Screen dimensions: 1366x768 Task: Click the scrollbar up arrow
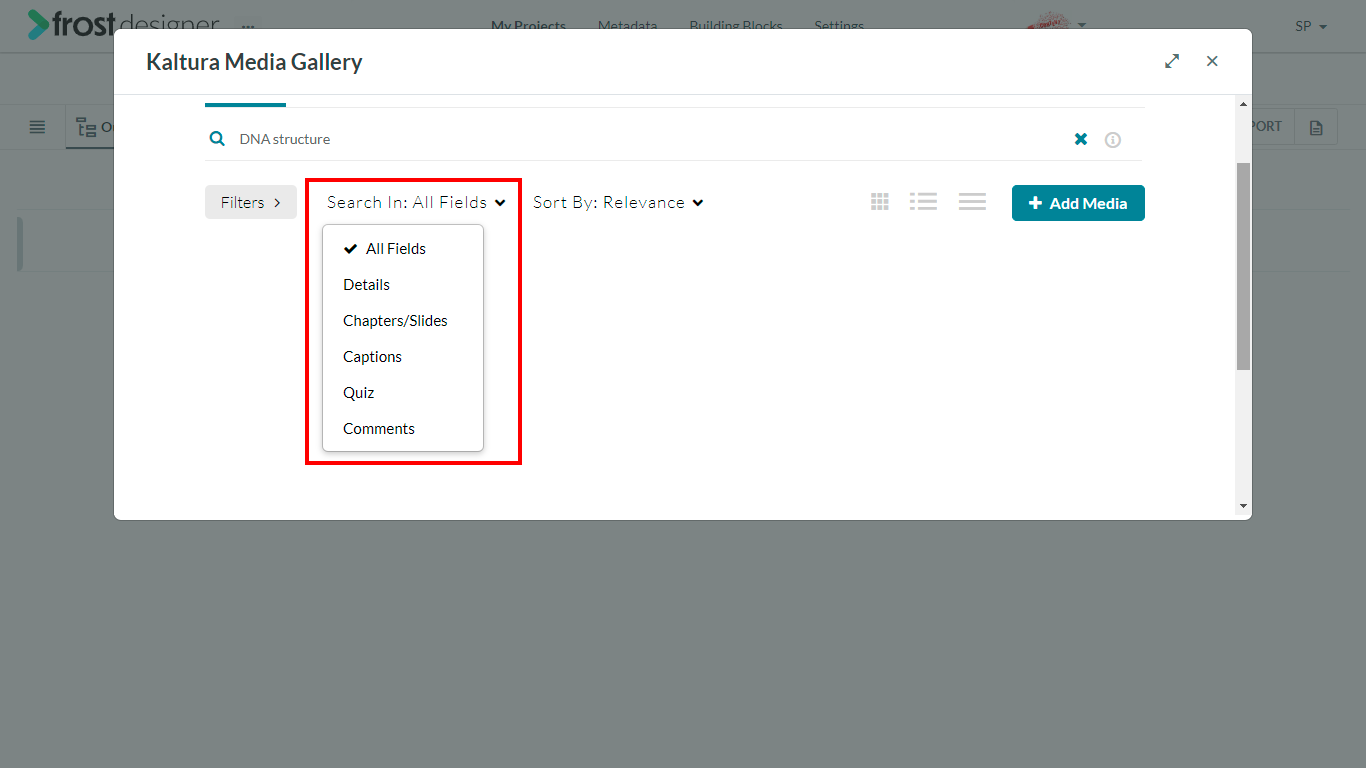click(1243, 104)
